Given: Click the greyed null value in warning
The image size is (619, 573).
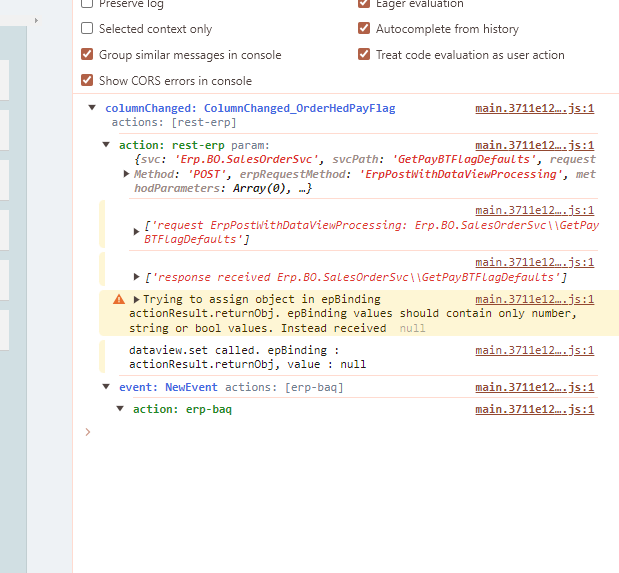Looking at the screenshot, I should [412, 328].
